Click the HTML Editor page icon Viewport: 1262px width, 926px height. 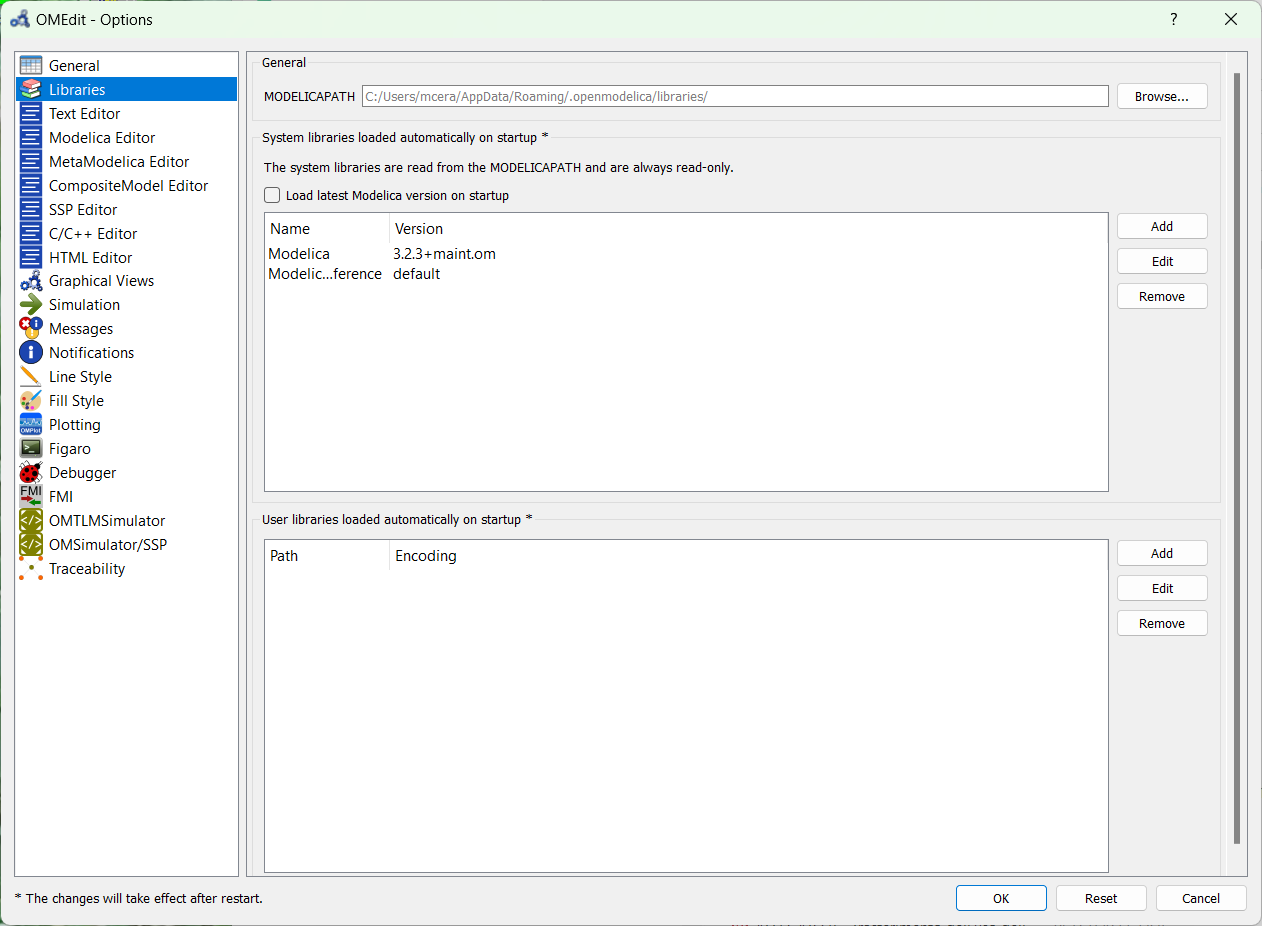31,258
